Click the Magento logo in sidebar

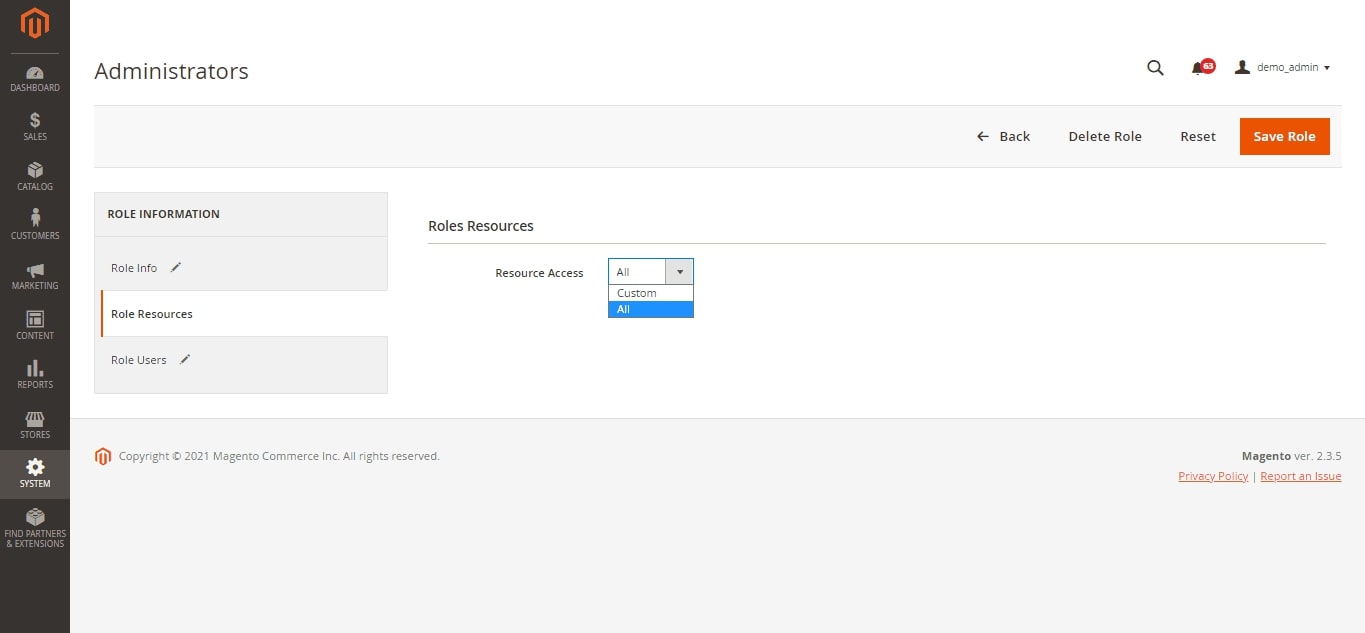pyautogui.click(x=35, y=24)
